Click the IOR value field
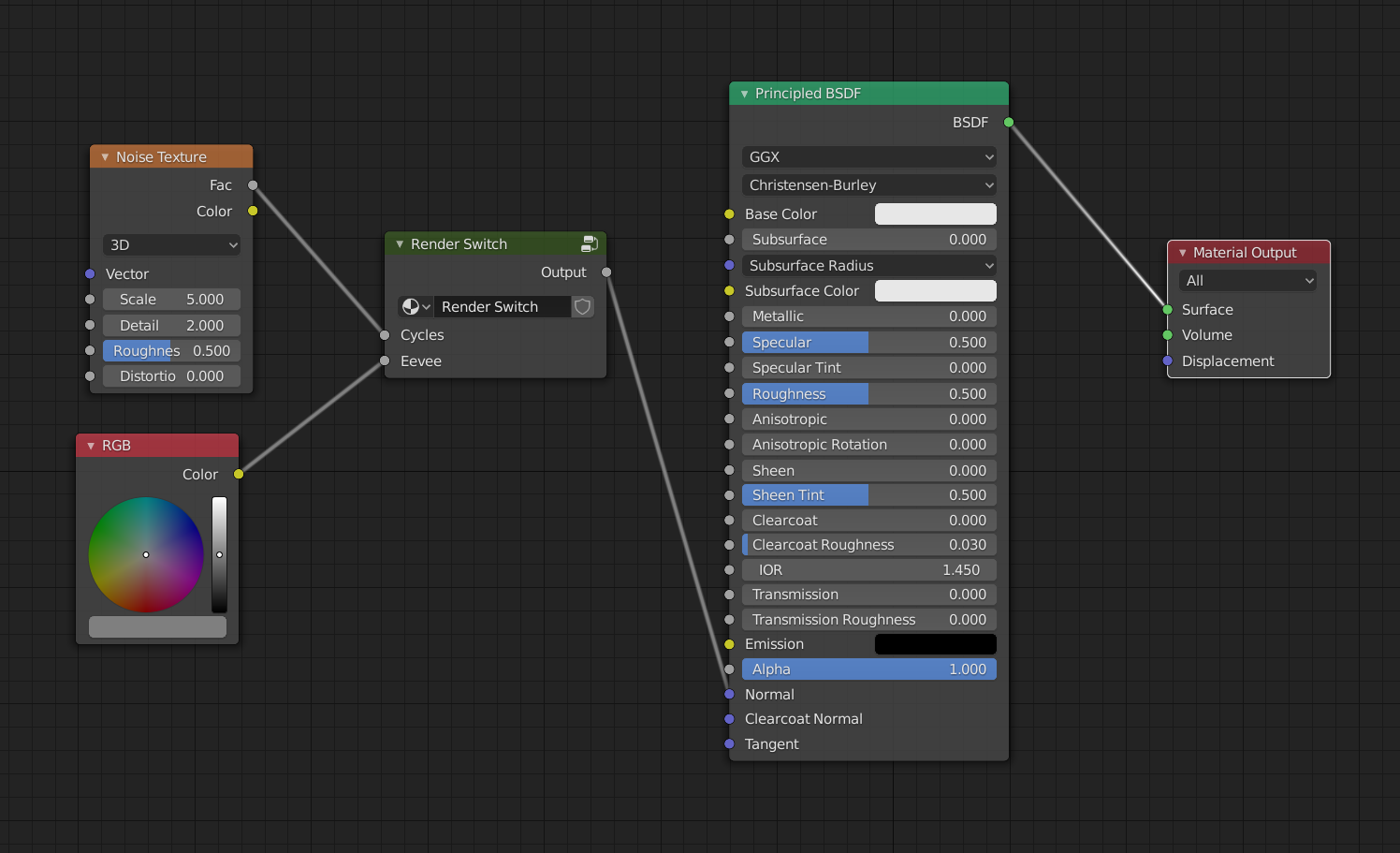Screen dimensions: 1400x853 tap(869, 570)
